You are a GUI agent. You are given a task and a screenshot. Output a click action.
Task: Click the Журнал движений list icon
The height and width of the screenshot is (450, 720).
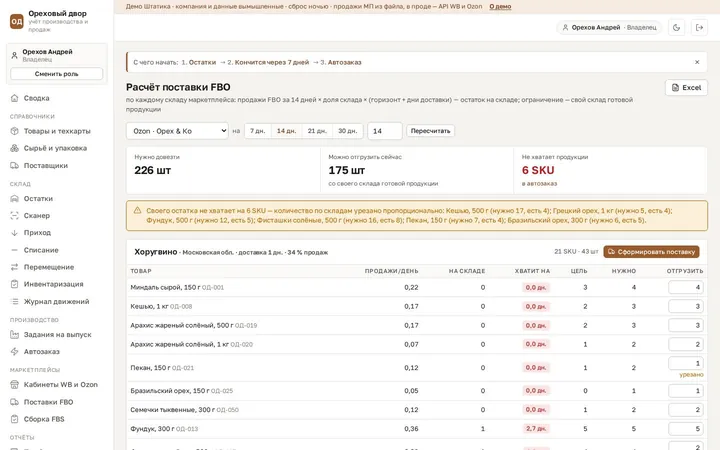pos(14,302)
